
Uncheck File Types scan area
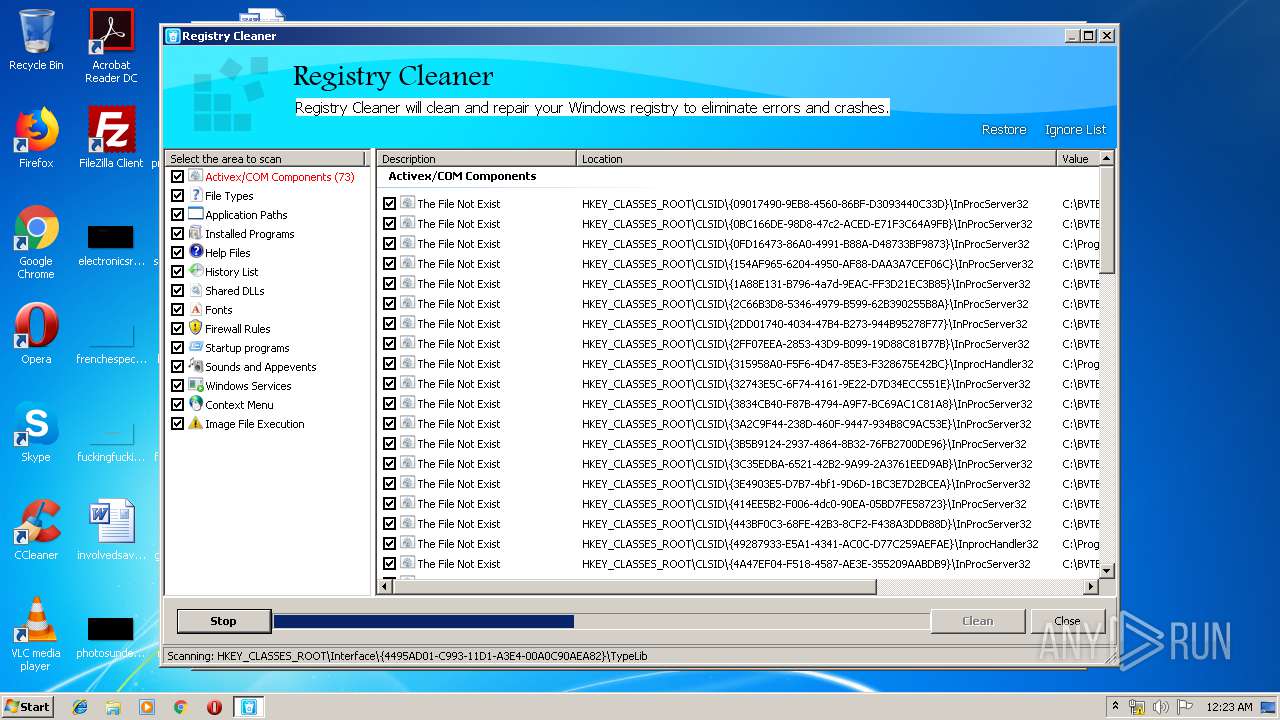[x=177, y=196]
